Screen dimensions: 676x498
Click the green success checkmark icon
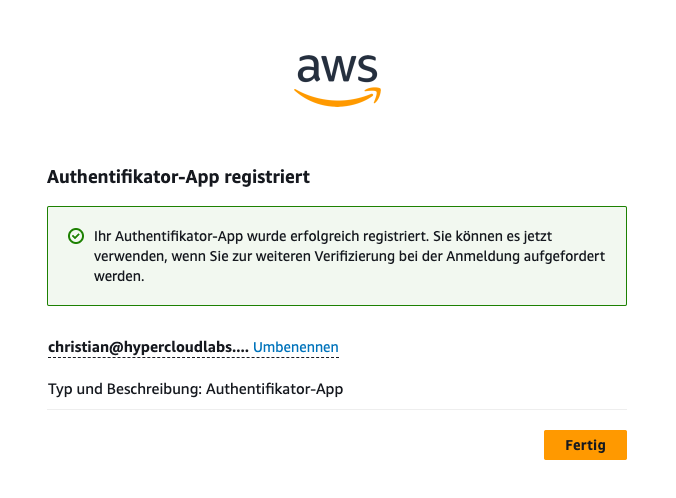(x=75, y=236)
